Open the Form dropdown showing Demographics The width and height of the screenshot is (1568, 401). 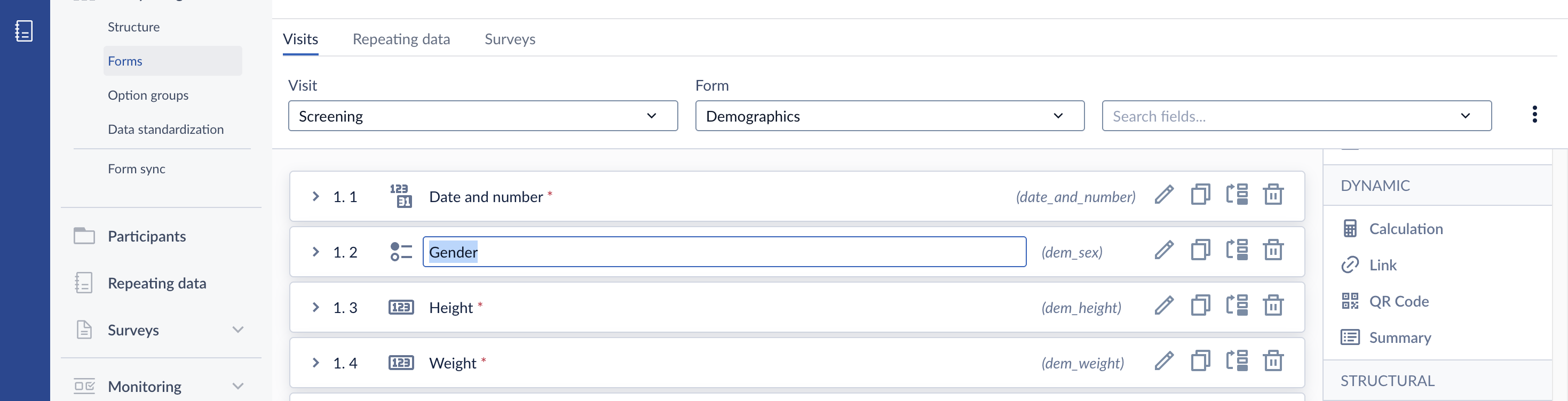point(889,116)
